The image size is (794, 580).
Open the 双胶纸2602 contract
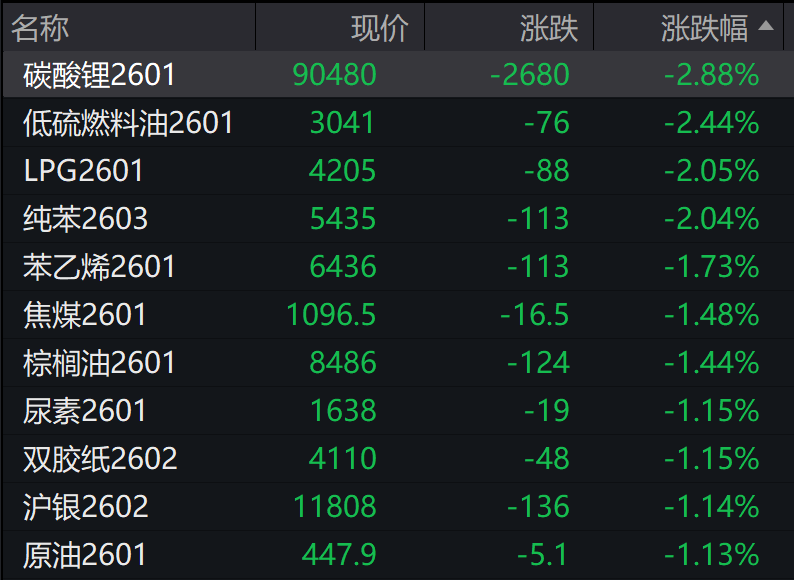(x=100, y=459)
